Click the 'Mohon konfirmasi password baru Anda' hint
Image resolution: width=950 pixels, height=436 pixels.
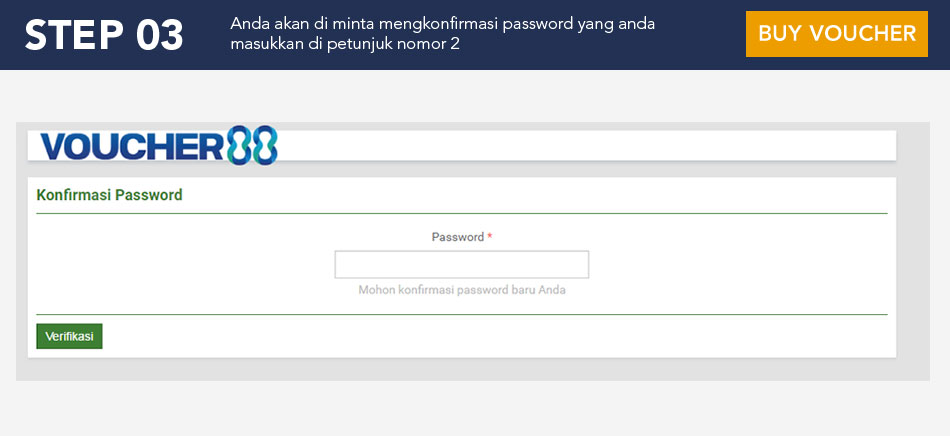tap(469, 291)
